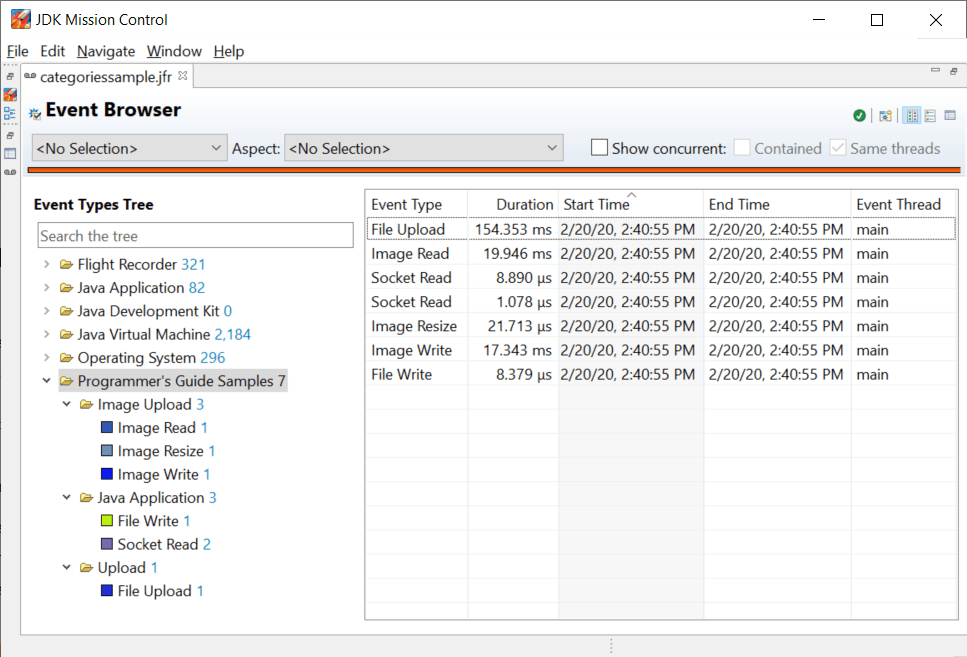Viewport: 967px width, 657px height.
Task: Check the Contained checkbox
Action: (x=741, y=147)
